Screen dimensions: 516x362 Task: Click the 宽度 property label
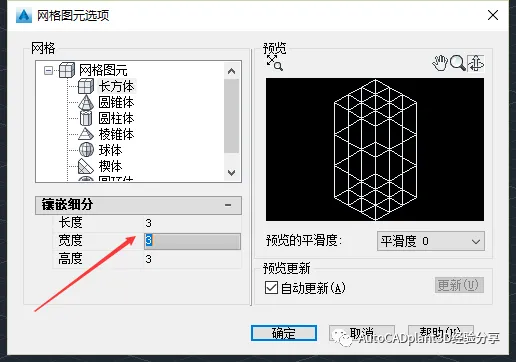pos(70,240)
